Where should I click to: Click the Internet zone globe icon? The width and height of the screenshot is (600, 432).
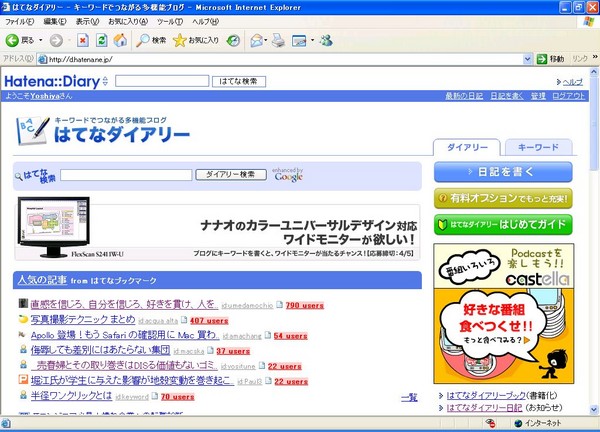[518, 423]
